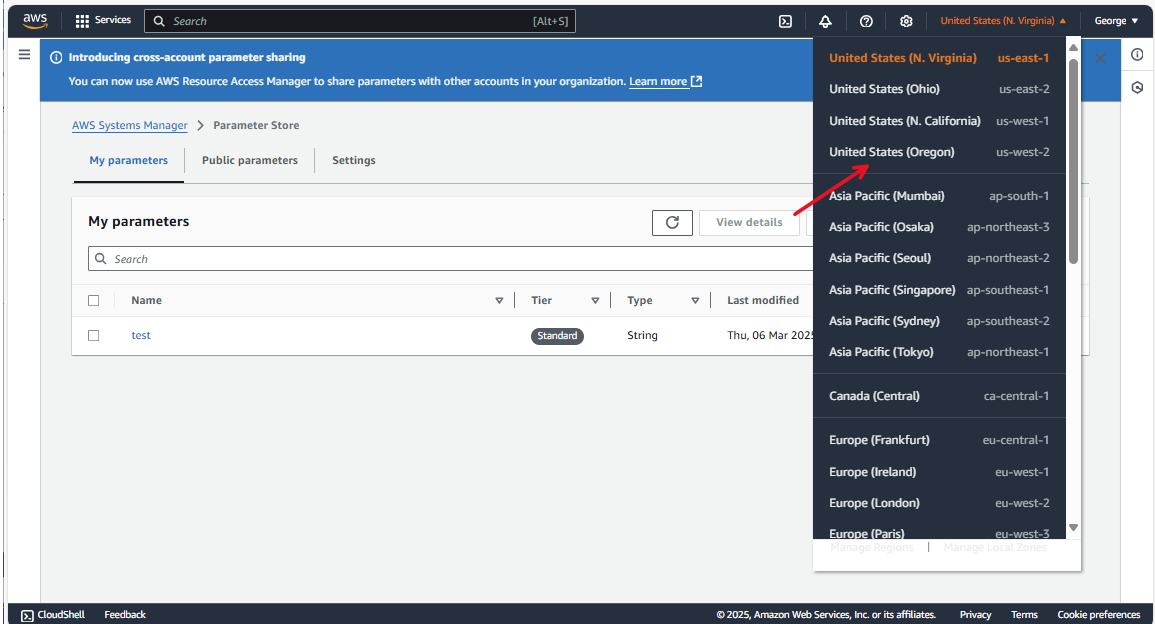Sort by Type column arrow
Image resolution: width=1155 pixels, height=624 pixels.
[x=695, y=301]
